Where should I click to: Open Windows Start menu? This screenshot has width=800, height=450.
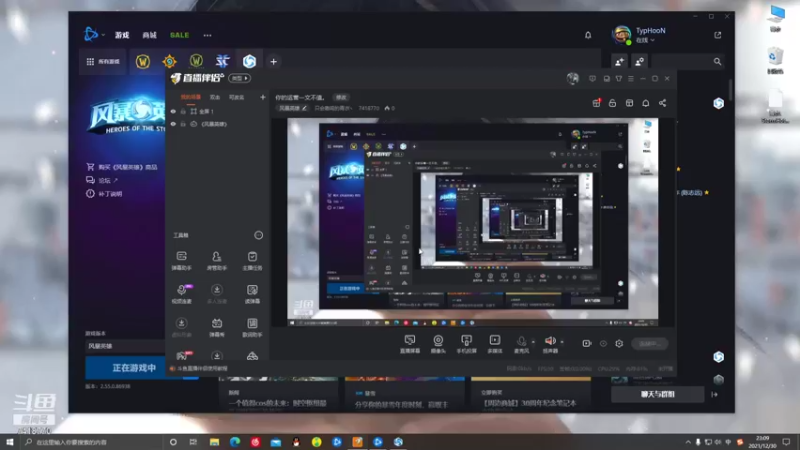click(9, 442)
